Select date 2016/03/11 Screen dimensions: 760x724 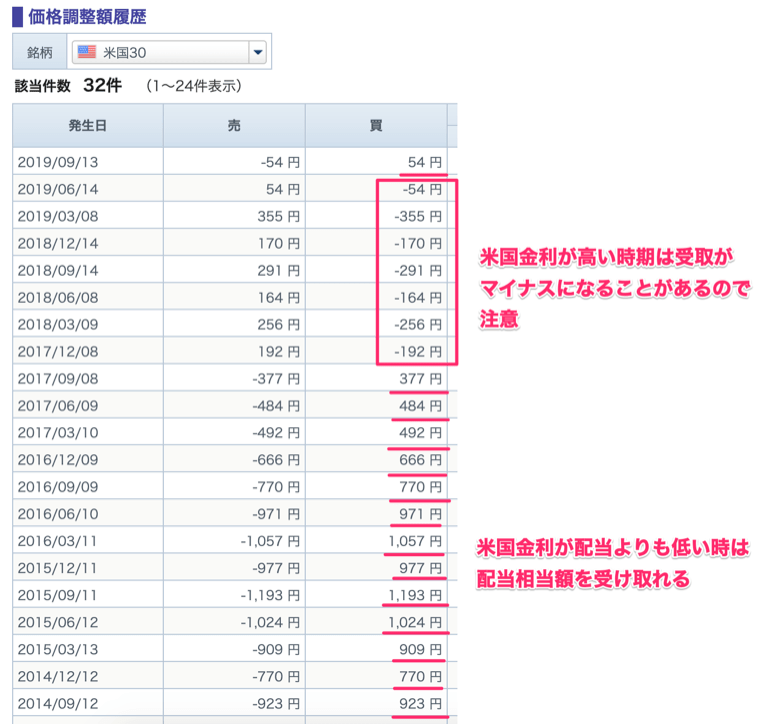tap(58, 541)
